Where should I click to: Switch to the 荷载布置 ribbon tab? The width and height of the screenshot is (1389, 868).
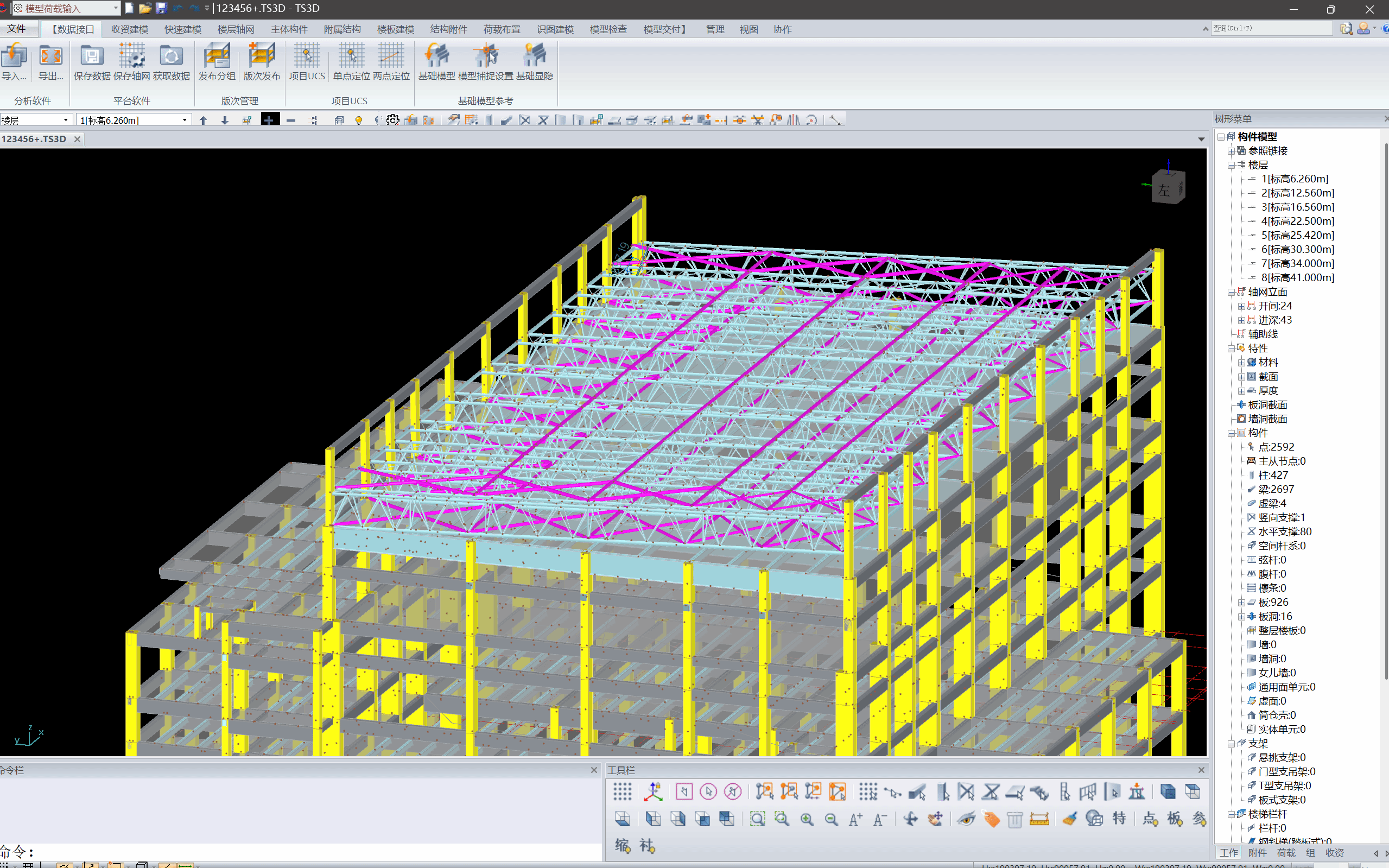point(502,29)
